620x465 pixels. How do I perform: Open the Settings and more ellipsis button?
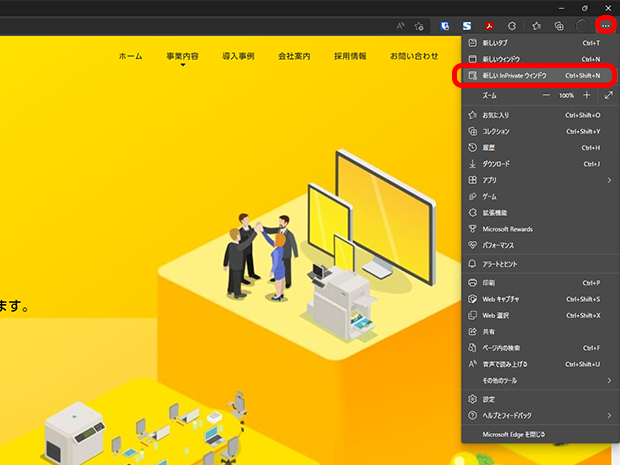click(605, 26)
